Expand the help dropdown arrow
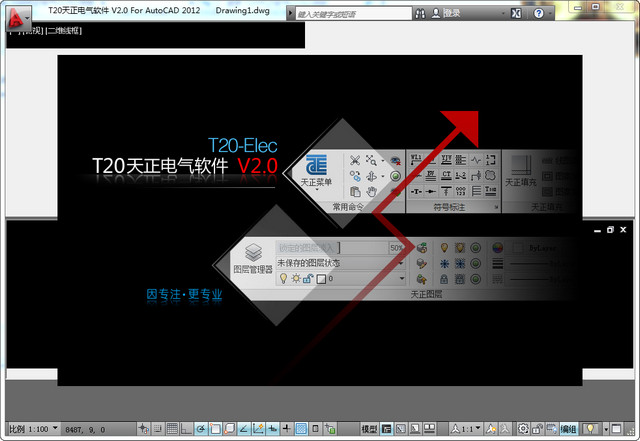Image resolution: width=640 pixels, height=441 pixels. pos(549,14)
